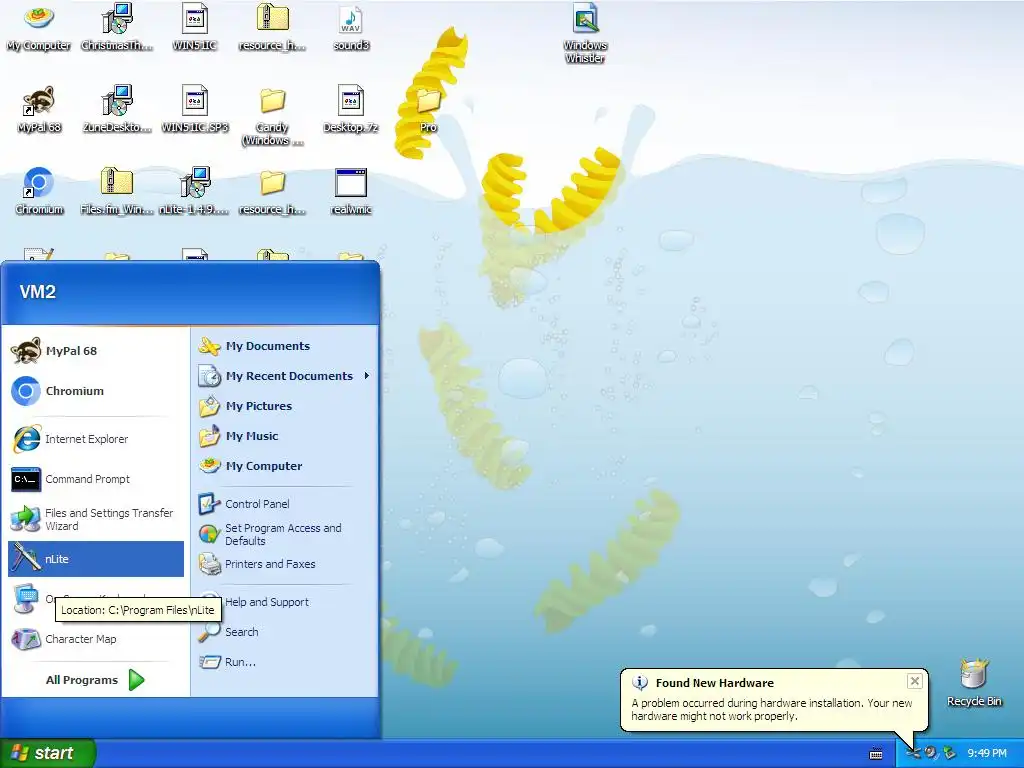Select the Pro folder on the desktop
The width and height of the screenshot is (1024, 768).
428,110
